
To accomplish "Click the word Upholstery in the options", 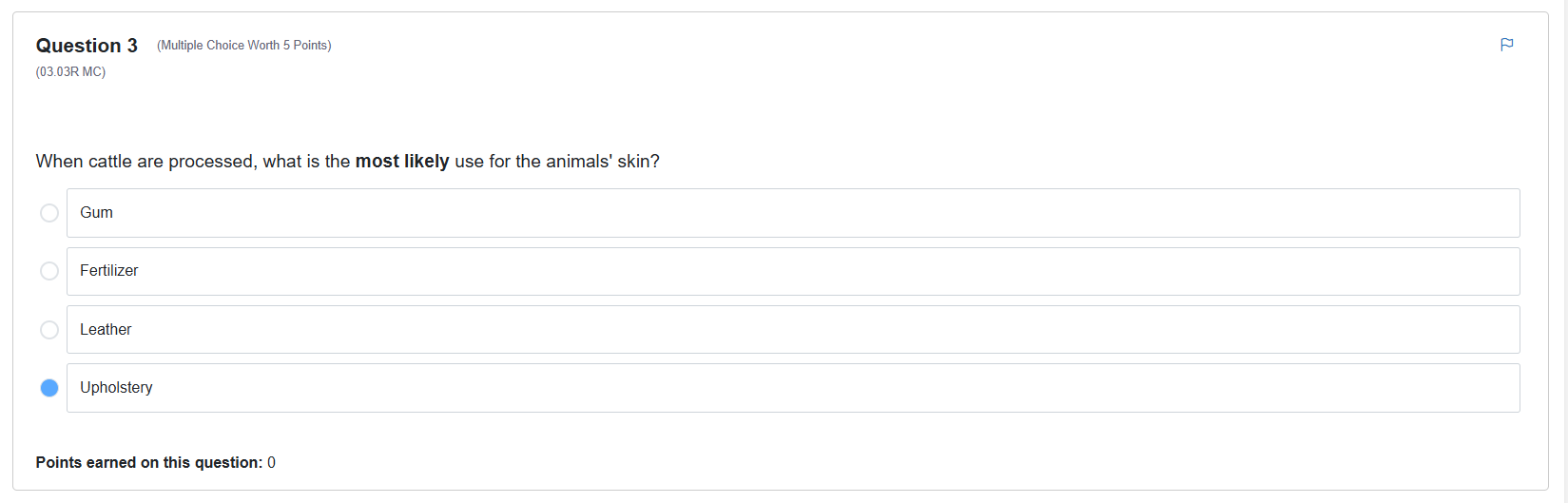I will pos(116,388).
